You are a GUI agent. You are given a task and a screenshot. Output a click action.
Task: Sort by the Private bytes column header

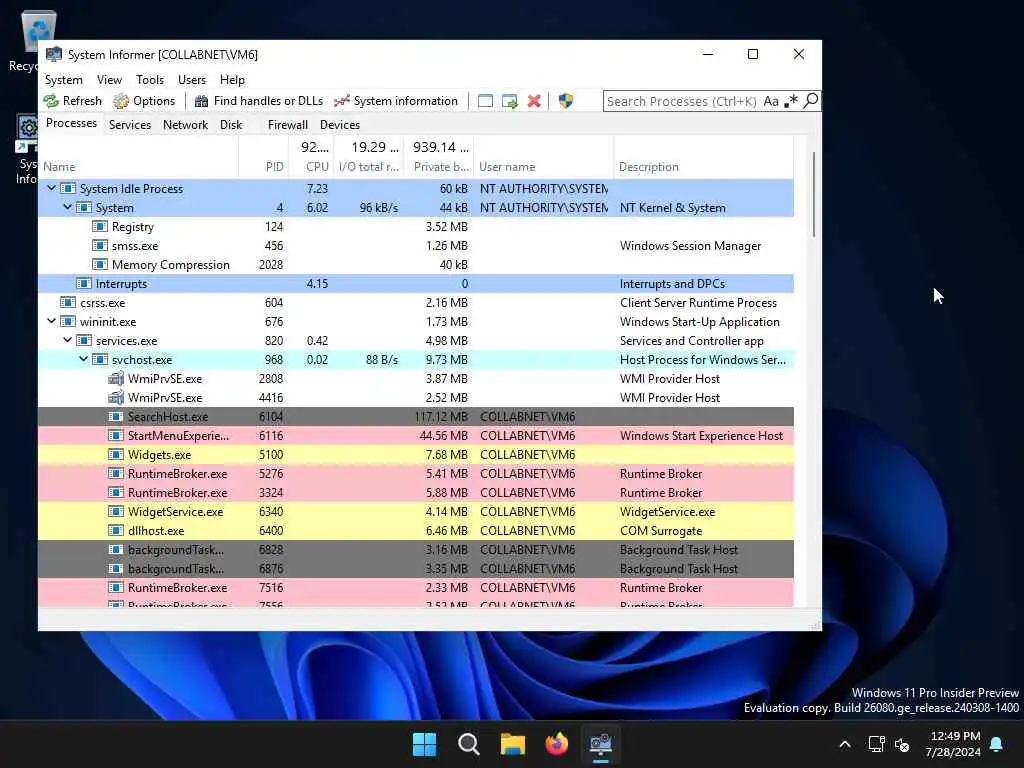pyautogui.click(x=439, y=157)
